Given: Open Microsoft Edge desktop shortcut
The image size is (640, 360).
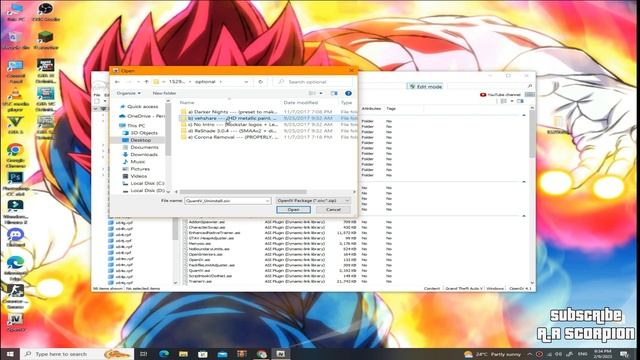Looking at the screenshot, I should tap(15, 268).
